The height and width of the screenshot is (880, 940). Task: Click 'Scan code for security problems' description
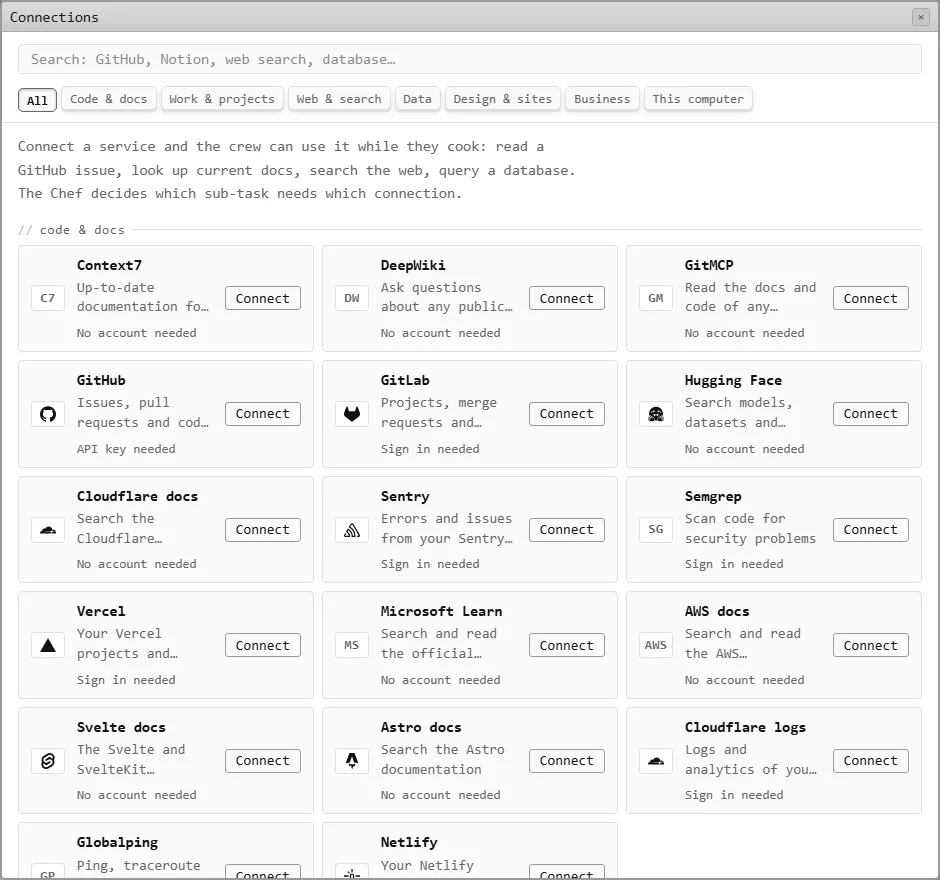(751, 528)
